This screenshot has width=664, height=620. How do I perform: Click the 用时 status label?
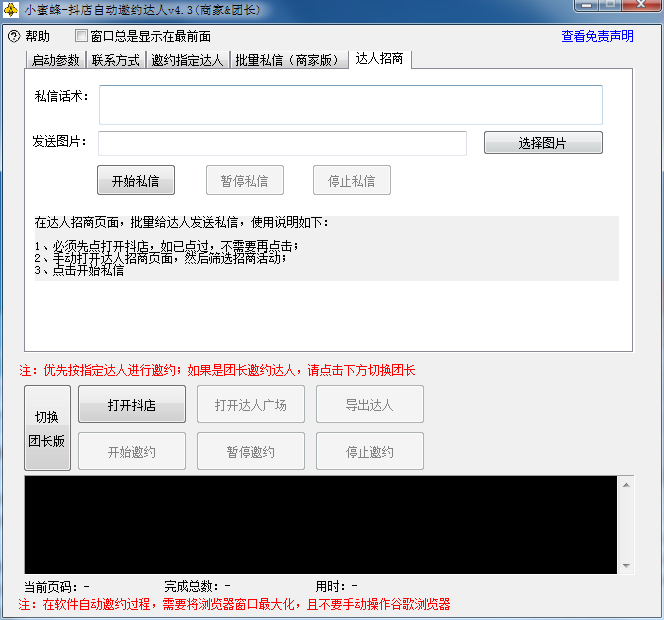point(336,587)
